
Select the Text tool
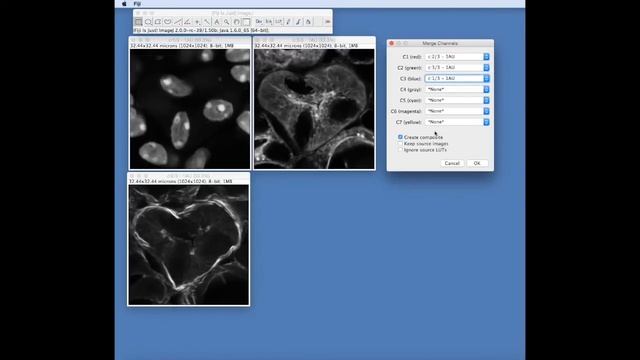217,22
